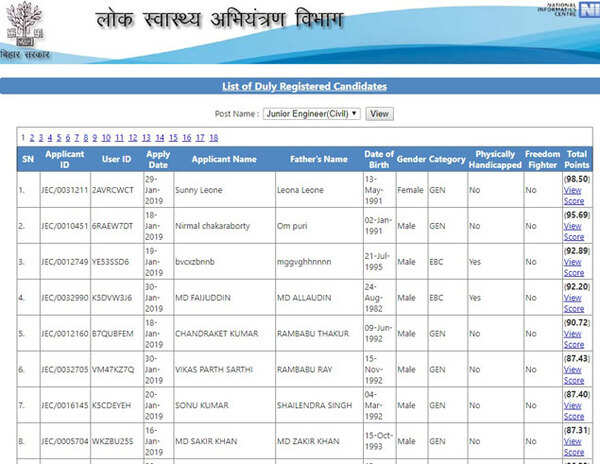Click the Bihar Sarkar emblem logo
This screenshot has width=600, height=464.
pyautogui.click(x=23, y=27)
